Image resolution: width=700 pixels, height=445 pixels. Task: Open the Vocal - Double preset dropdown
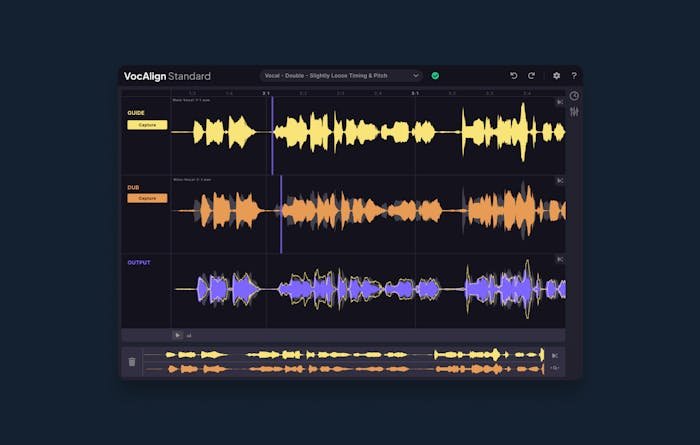(x=341, y=75)
